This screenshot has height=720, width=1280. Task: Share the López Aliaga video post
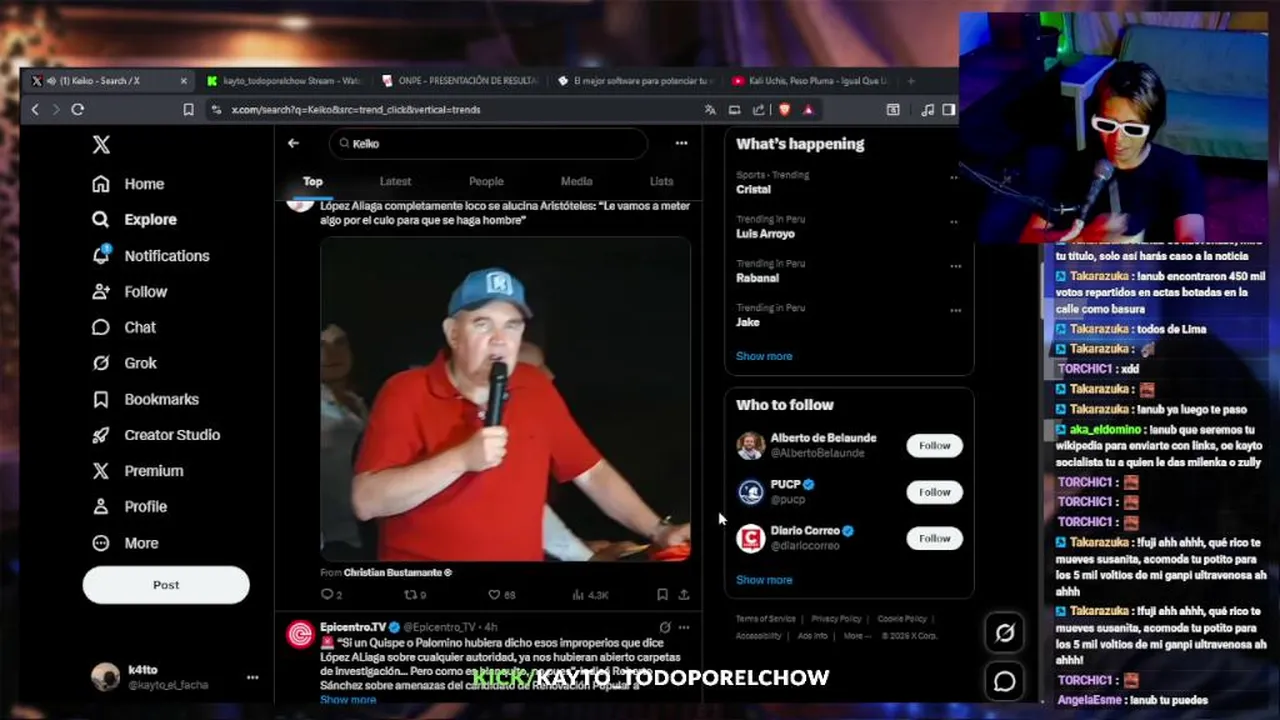point(684,595)
